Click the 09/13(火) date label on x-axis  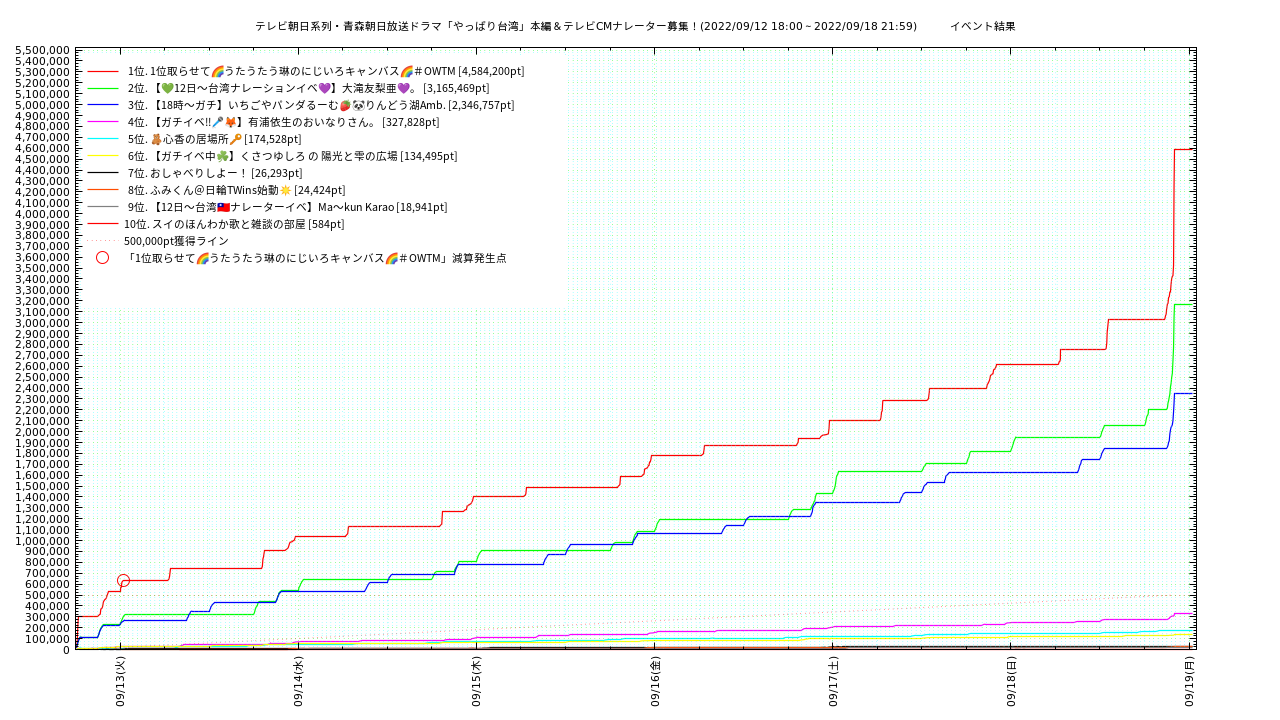point(120,682)
